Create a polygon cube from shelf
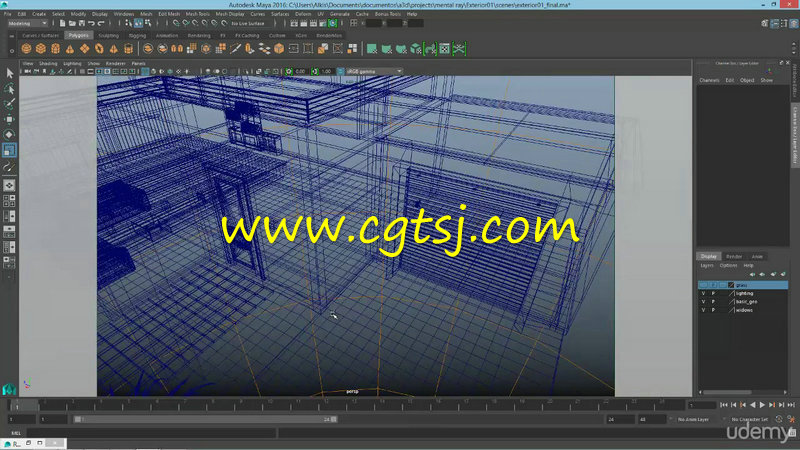The height and width of the screenshot is (450, 800). [x=41, y=49]
